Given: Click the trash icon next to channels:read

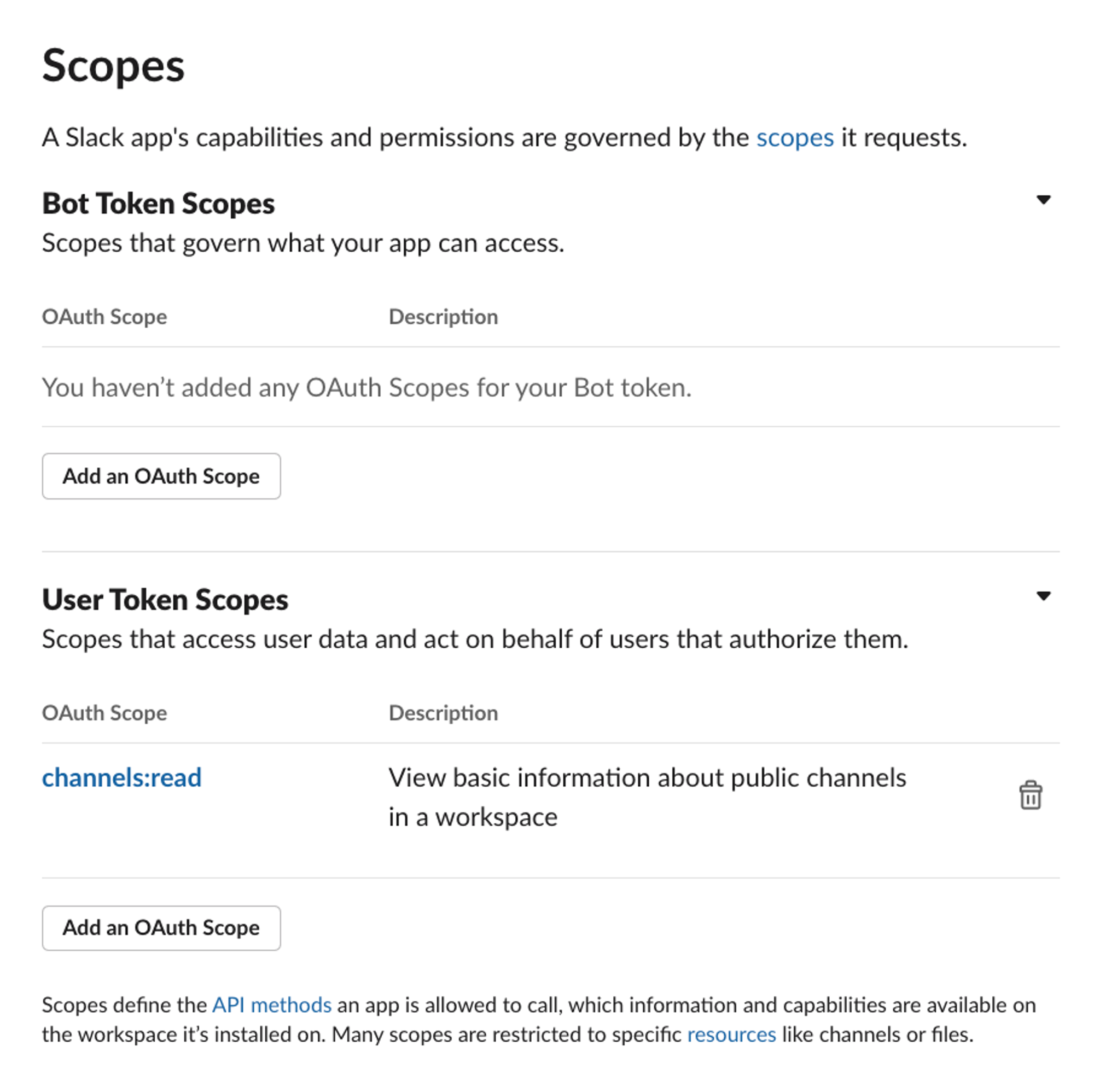Looking at the screenshot, I should [1031, 794].
